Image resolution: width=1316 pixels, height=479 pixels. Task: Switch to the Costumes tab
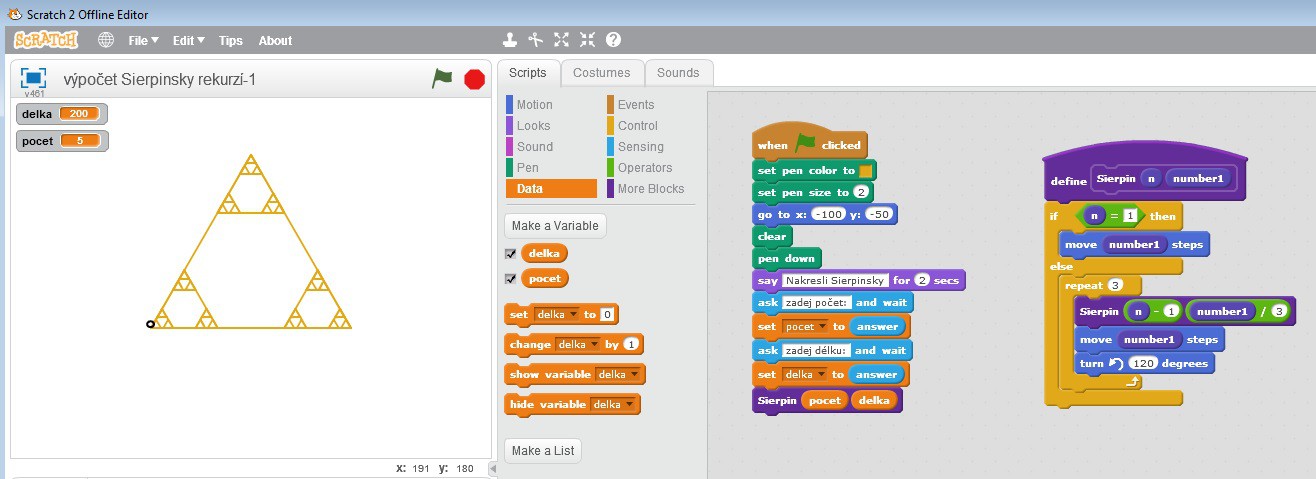(601, 73)
